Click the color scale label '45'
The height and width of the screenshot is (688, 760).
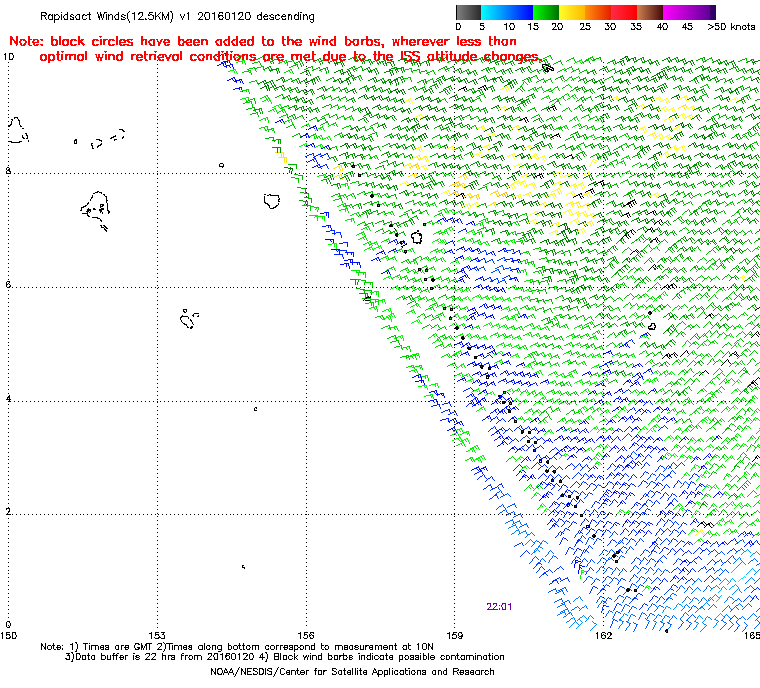click(x=687, y=27)
